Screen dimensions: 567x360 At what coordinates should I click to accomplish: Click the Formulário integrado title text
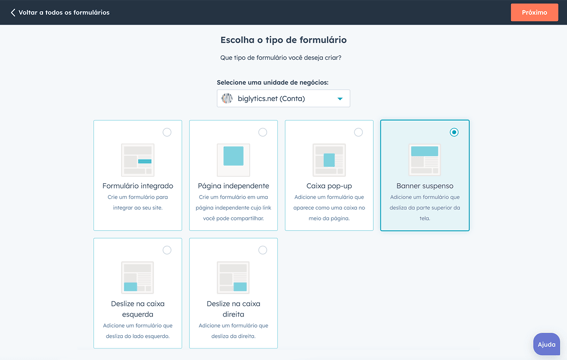point(137,186)
